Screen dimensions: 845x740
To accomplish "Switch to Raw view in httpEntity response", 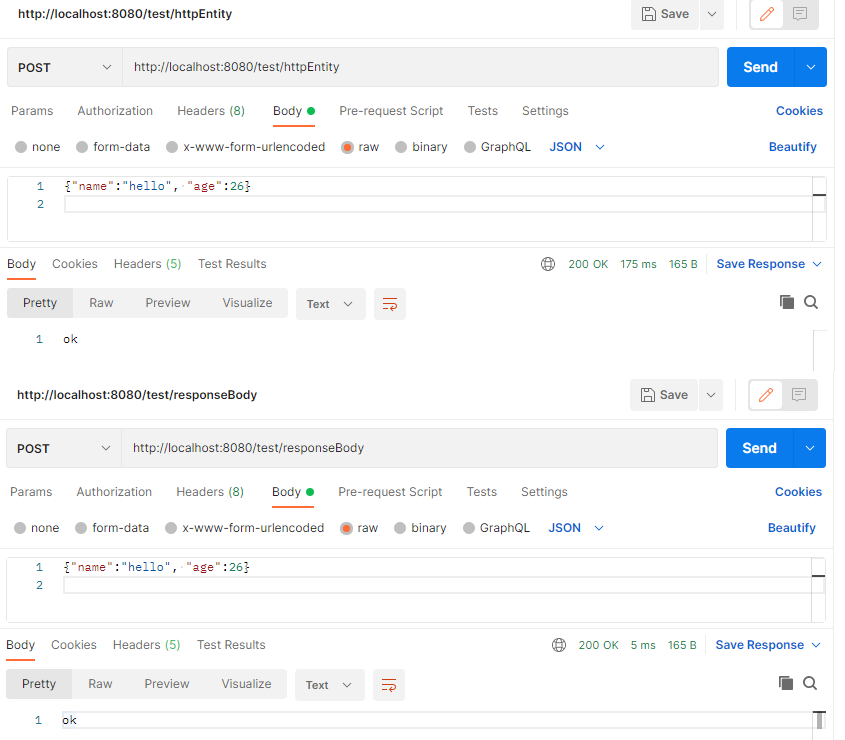I will 101,303.
